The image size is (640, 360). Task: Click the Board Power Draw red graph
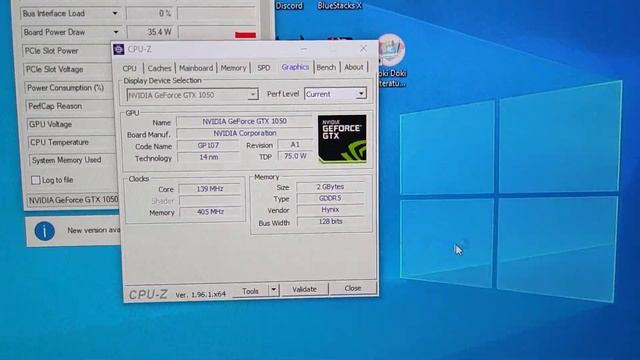point(245,36)
